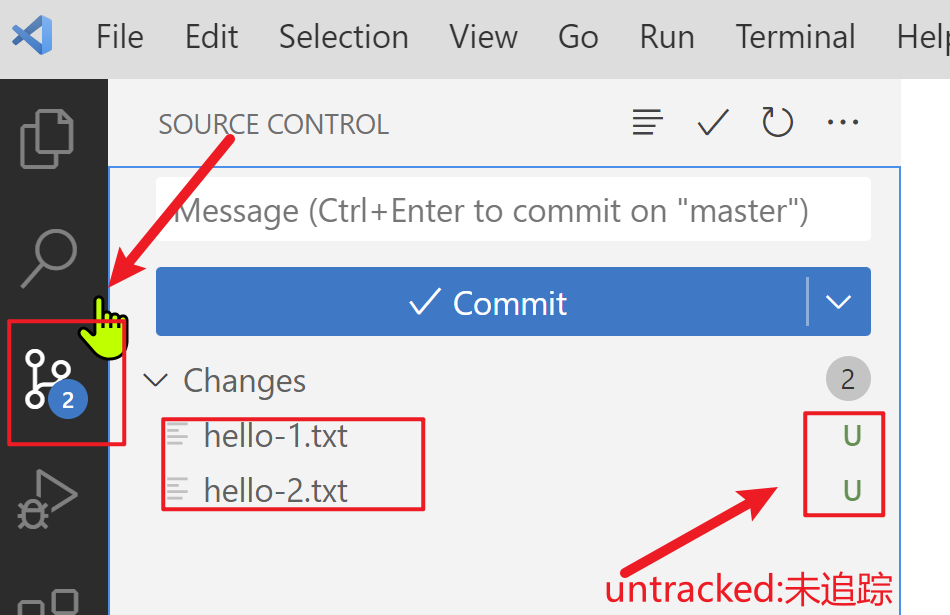Image resolution: width=950 pixels, height=615 pixels.
Task: Open the Search view in activity bar
Action: [x=49, y=257]
